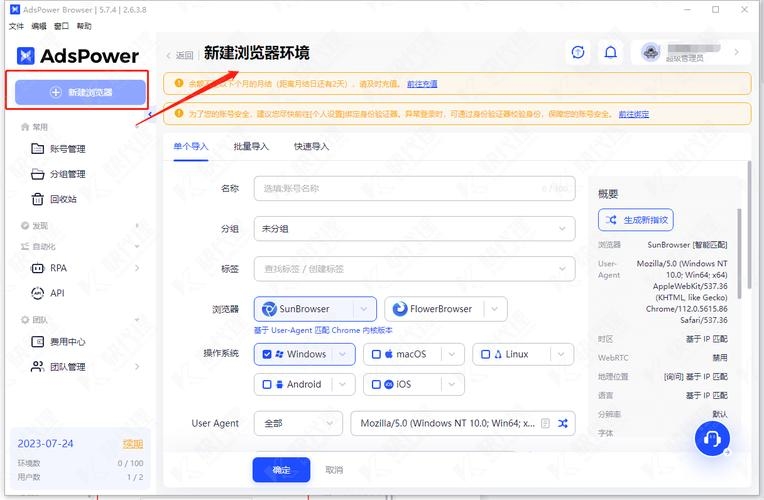The width and height of the screenshot is (764, 500).
Task: Open 分组管理 in the sidebar
Action: point(68,174)
